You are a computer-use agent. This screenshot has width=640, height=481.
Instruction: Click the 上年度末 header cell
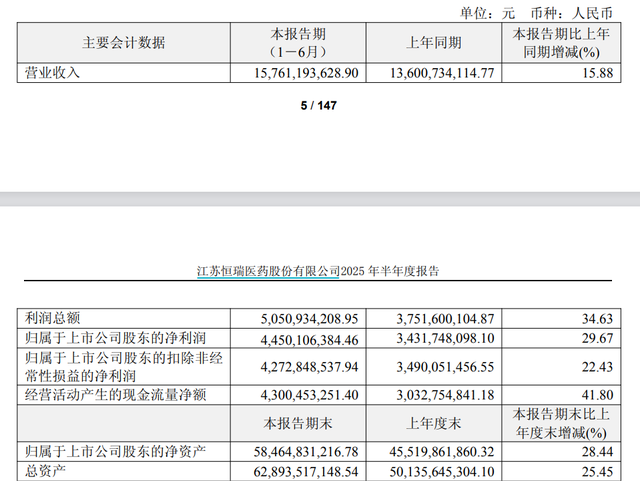pyautogui.click(x=434, y=423)
